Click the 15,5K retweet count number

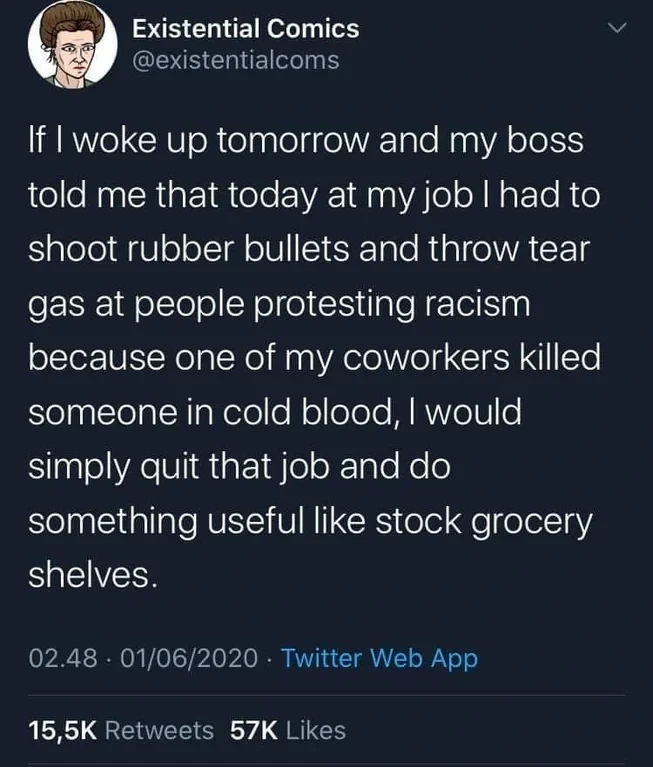pos(62,731)
